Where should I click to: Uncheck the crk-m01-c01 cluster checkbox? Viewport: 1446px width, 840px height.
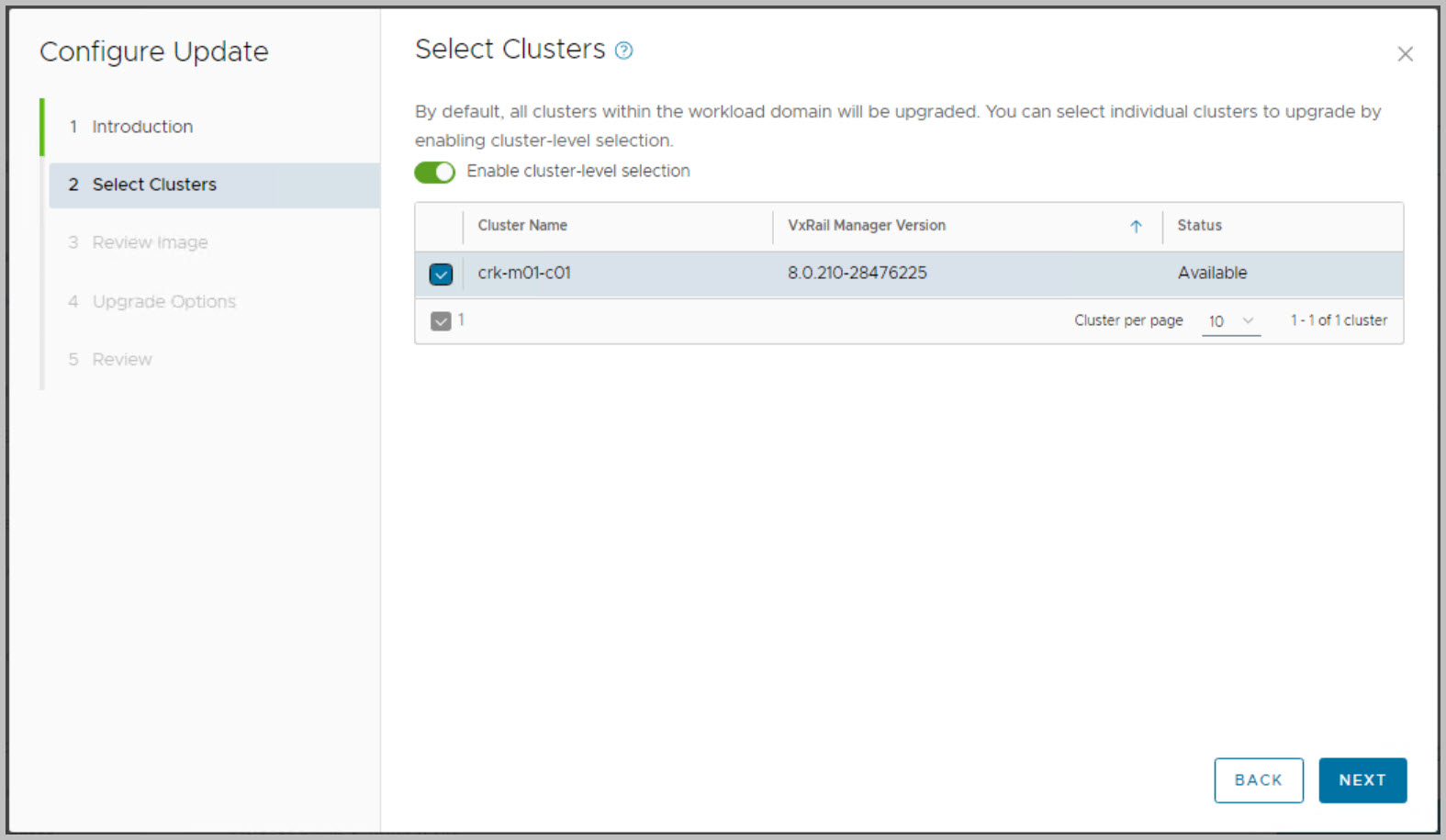point(441,274)
